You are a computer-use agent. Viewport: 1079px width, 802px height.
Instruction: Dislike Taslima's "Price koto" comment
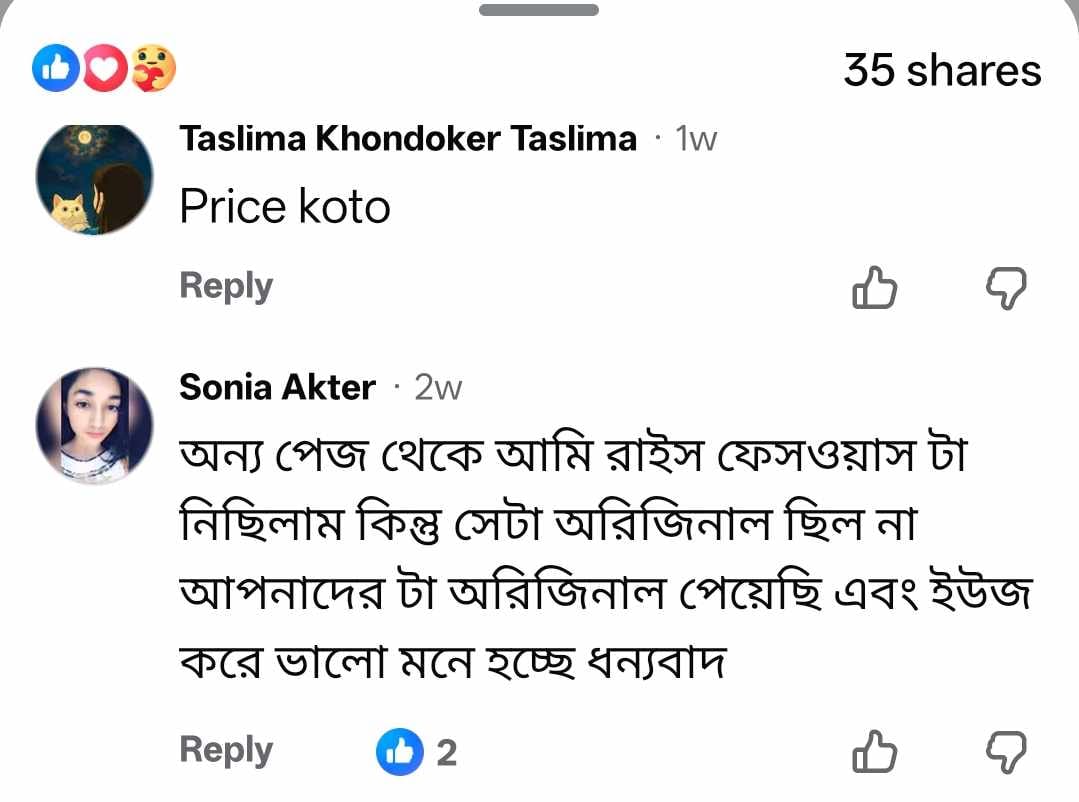click(1006, 288)
